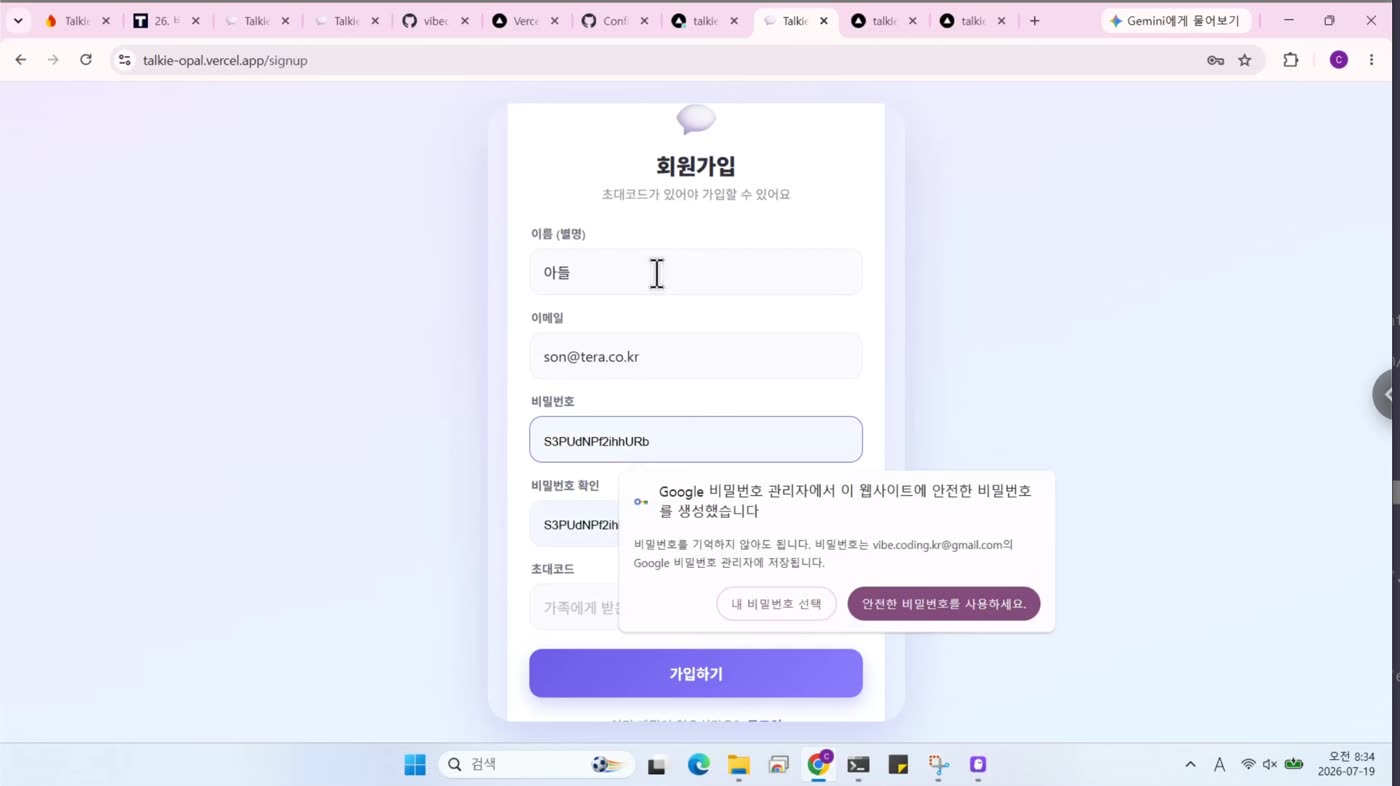Open Task View on the taskbar
The width and height of the screenshot is (1400, 786).
(x=657, y=766)
